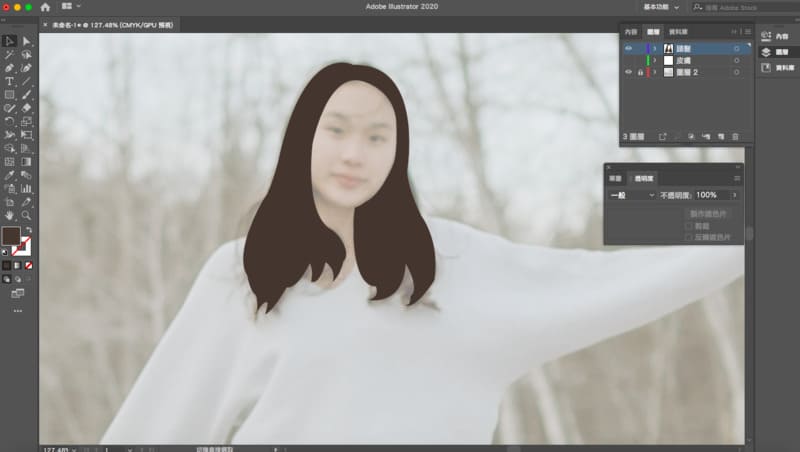Click the 圖層 2 target circle
800x452 pixels.
point(736,72)
